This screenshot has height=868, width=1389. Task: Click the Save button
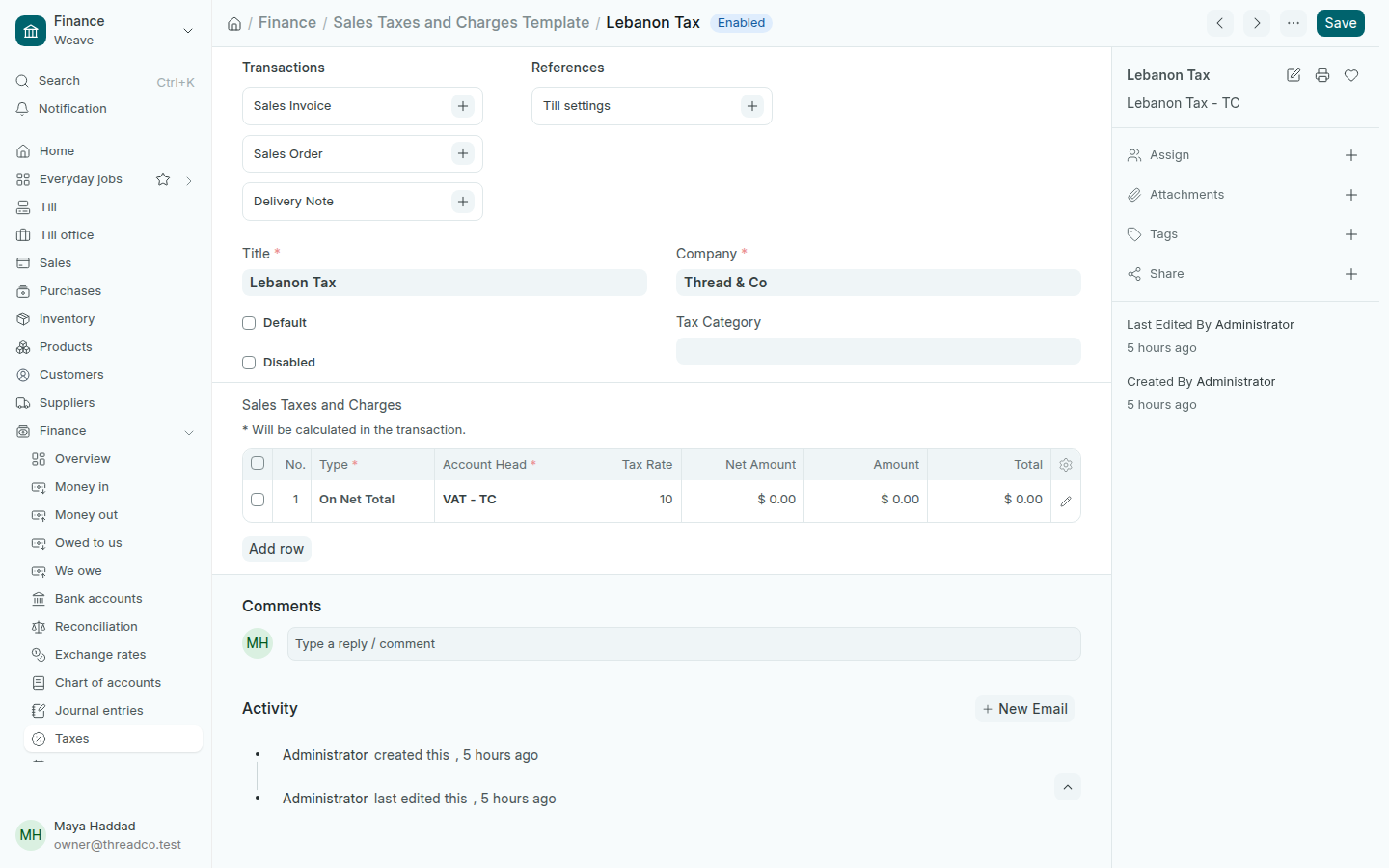pyautogui.click(x=1341, y=23)
